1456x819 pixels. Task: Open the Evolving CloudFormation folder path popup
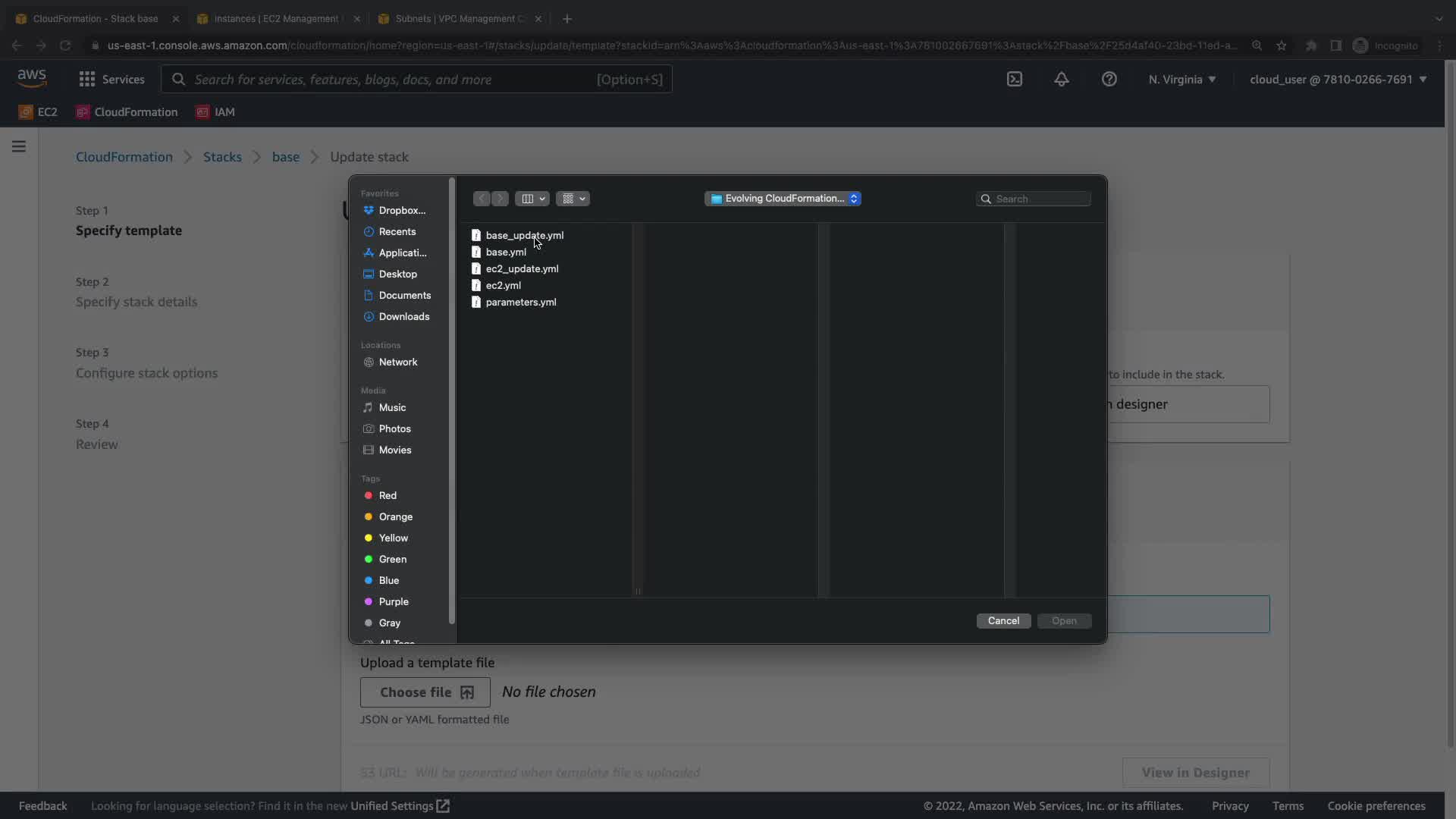pos(783,199)
